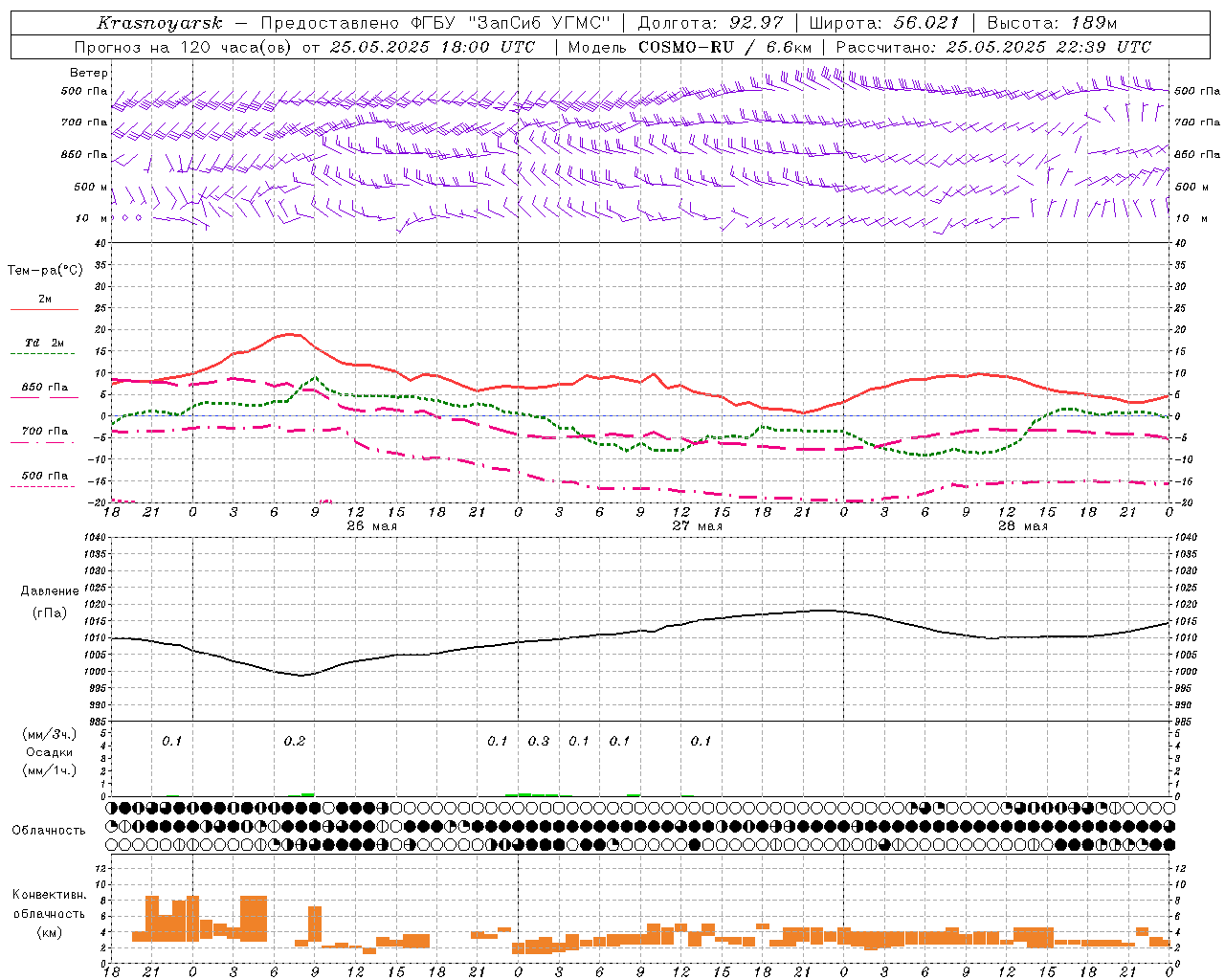Click the 'Тем-ра(°C)' temperature panel label
The image size is (1225, 980).
[x=45, y=271]
